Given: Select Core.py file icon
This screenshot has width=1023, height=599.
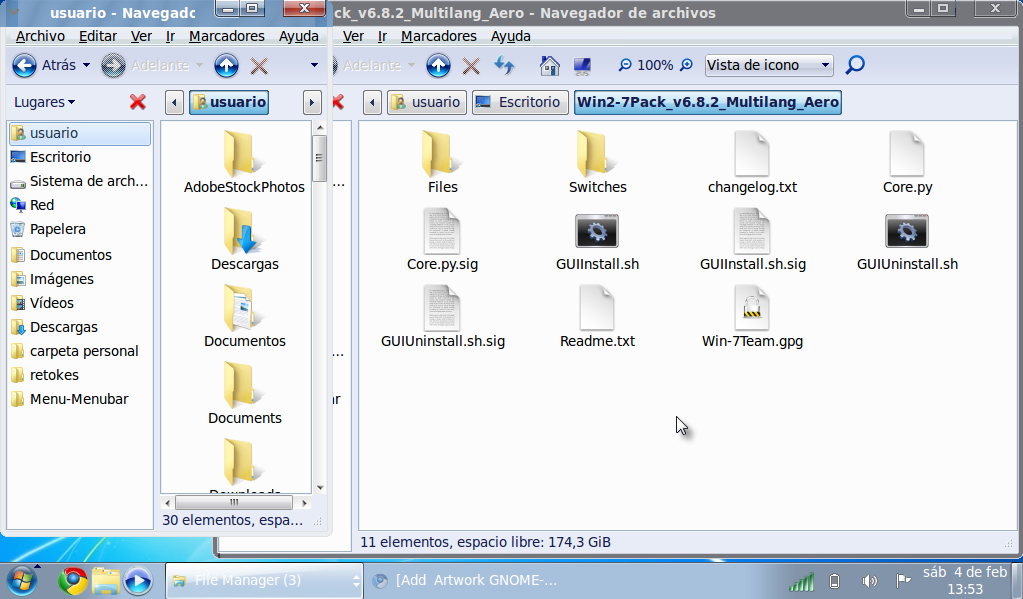Looking at the screenshot, I should coord(907,153).
